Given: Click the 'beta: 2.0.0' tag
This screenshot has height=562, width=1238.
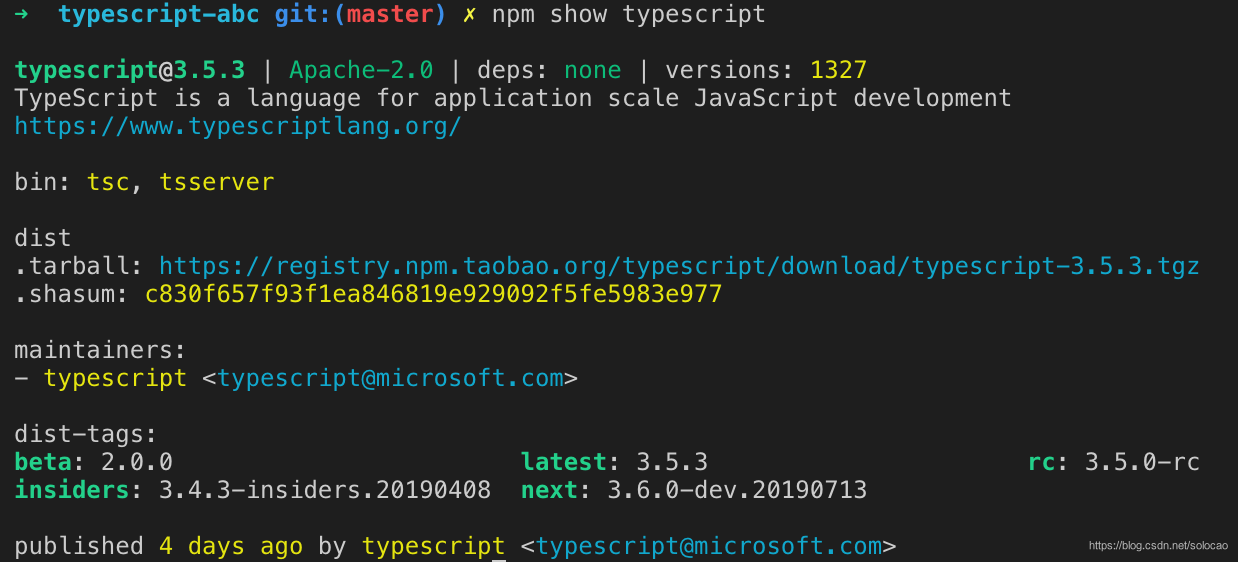Looking at the screenshot, I should click(93, 463).
